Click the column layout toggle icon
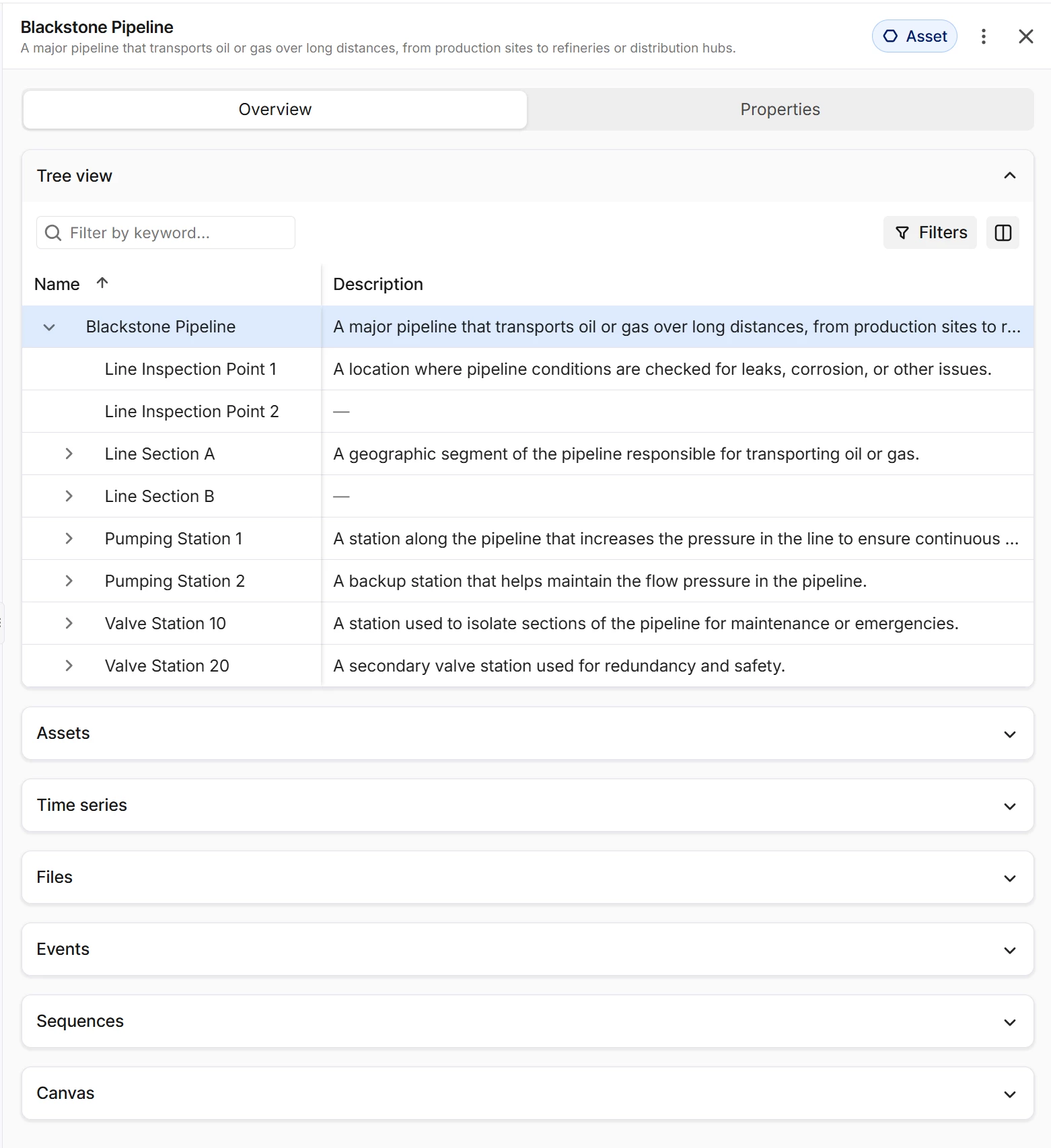This screenshot has height=1148, width=1051. tap(1003, 233)
